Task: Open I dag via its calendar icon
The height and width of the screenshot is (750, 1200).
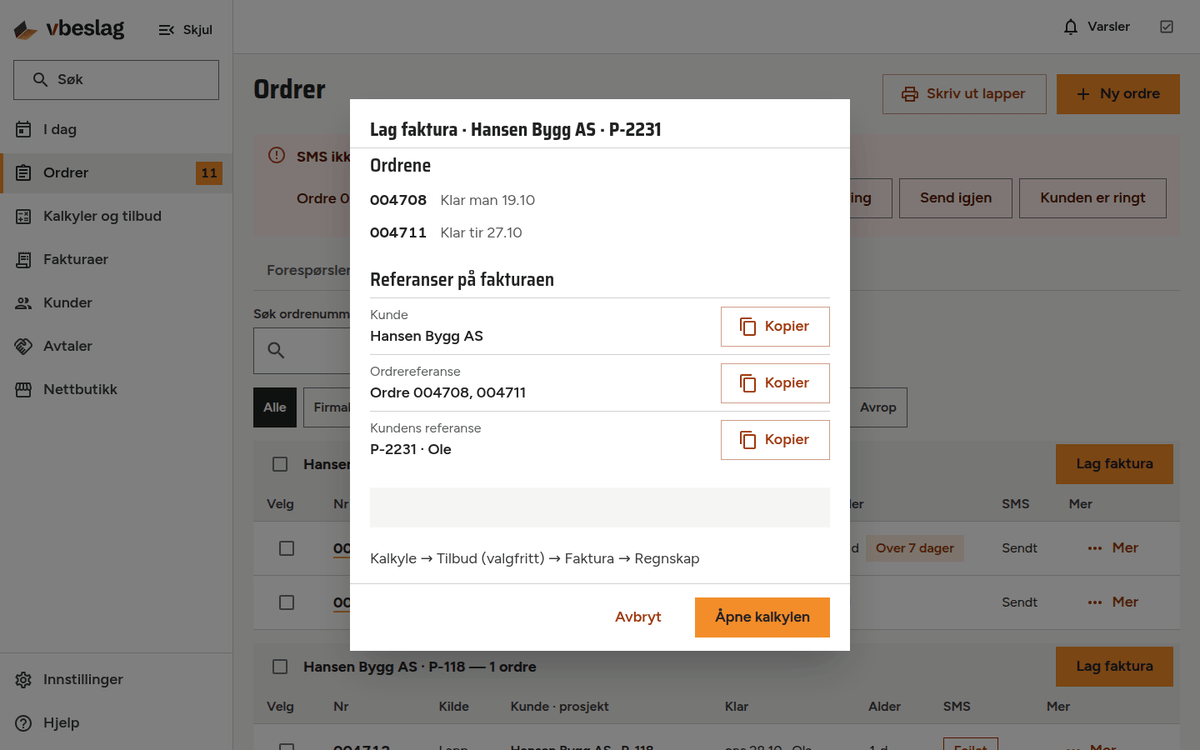Action: click(24, 129)
